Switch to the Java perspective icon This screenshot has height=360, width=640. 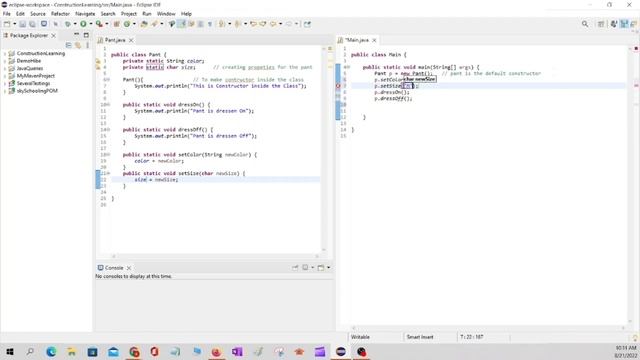624,24
